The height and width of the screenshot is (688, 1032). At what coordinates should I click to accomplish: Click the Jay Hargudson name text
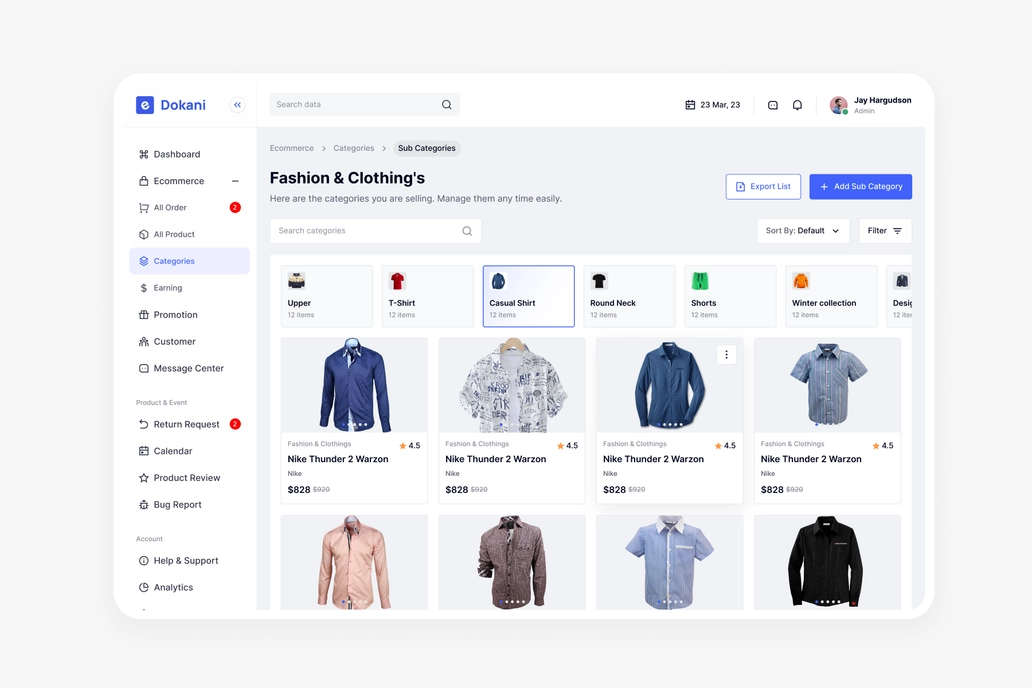[883, 101]
